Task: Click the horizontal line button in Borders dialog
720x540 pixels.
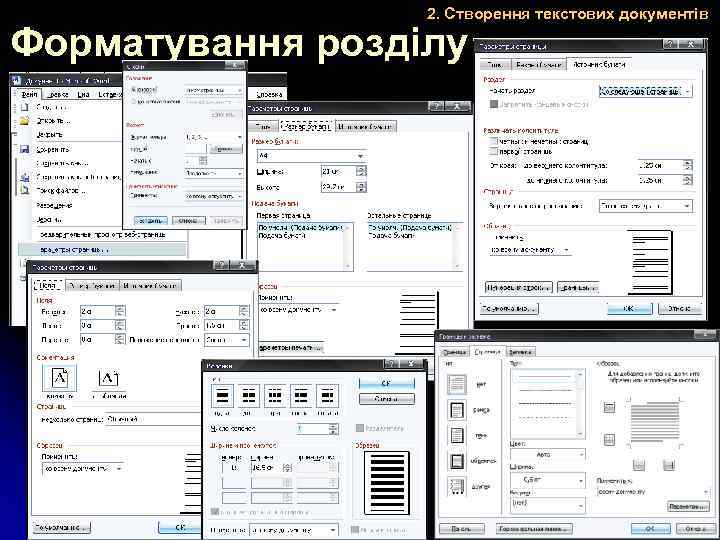Action: click(534, 529)
